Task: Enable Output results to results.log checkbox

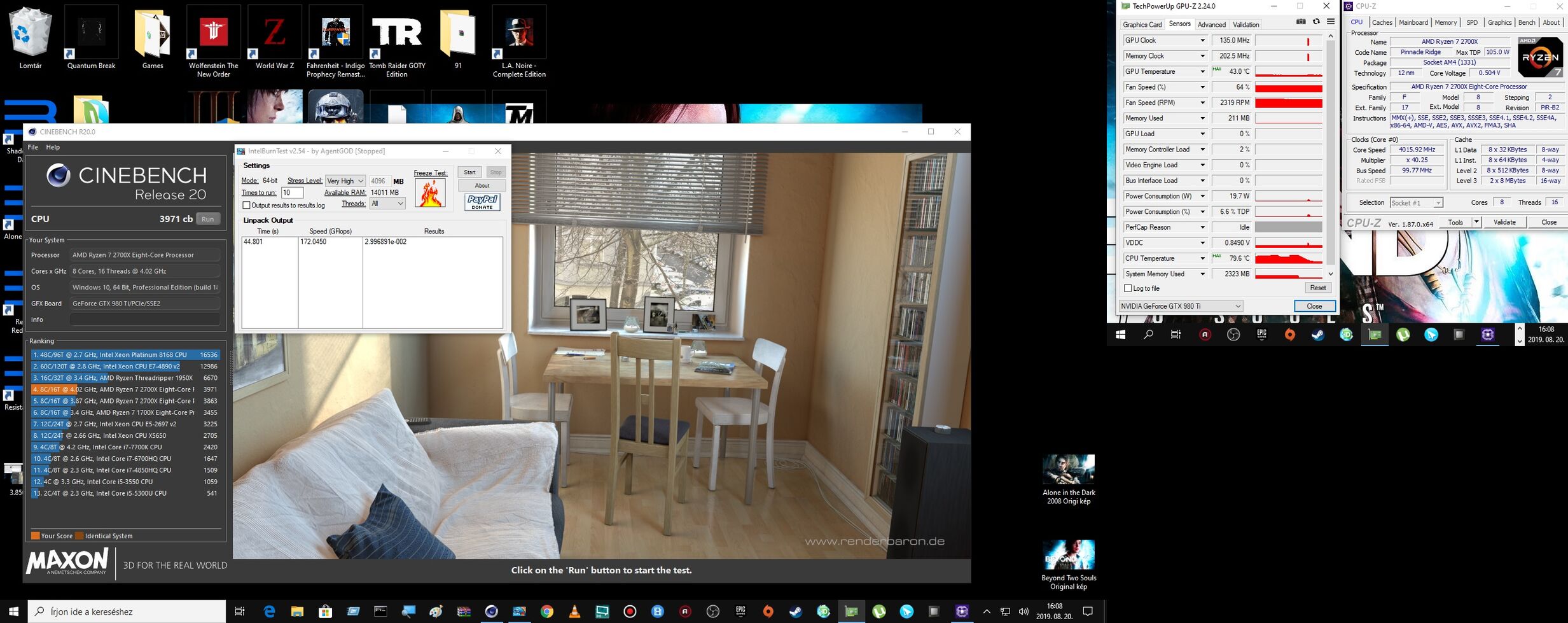Action: pyautogui.click(x=246, y=205)
